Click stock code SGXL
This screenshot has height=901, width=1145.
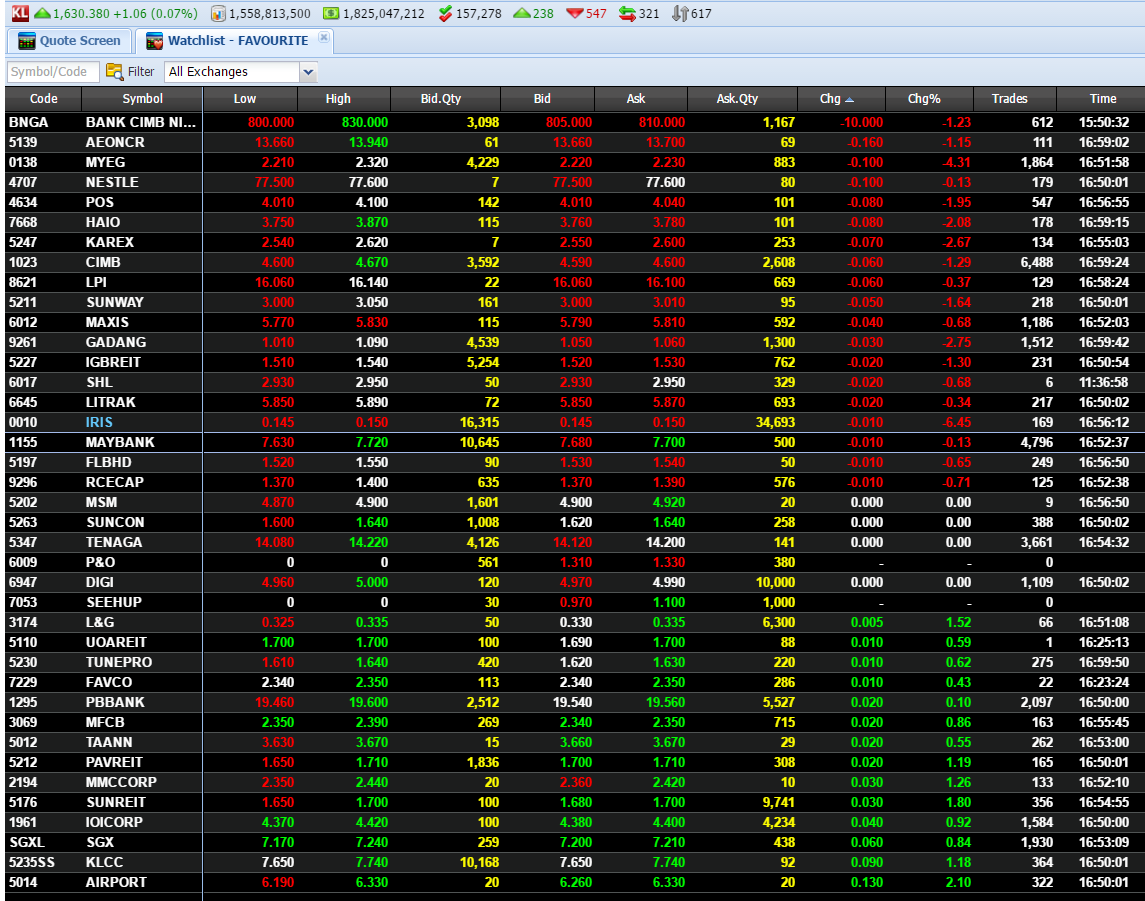27,842
